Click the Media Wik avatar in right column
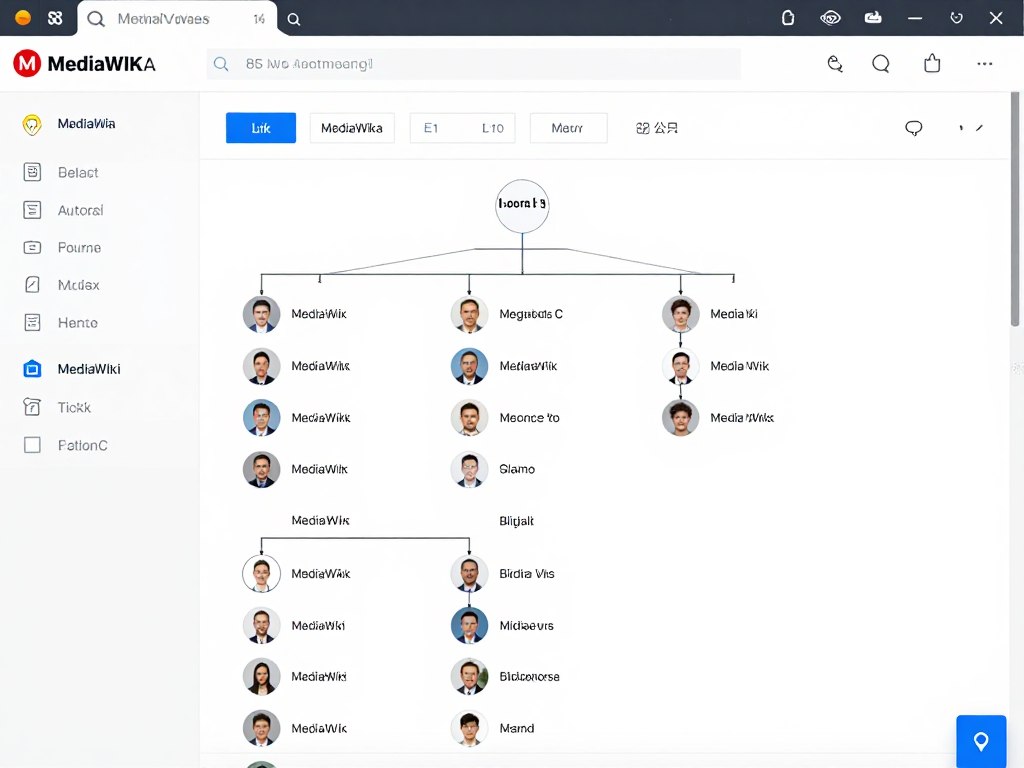Screen dimensions: 1024x768 click(680, 366)
